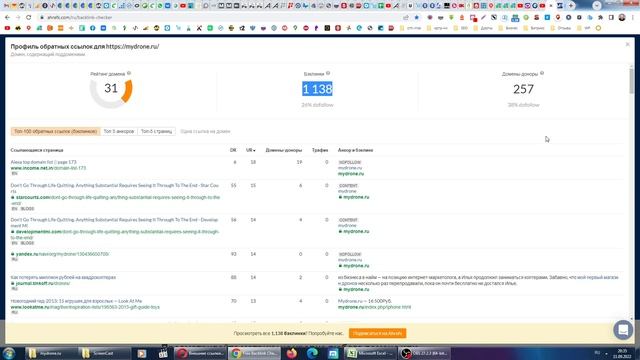Bookmark this page with the star icon
640x360 pixels.
coord(416,18)
